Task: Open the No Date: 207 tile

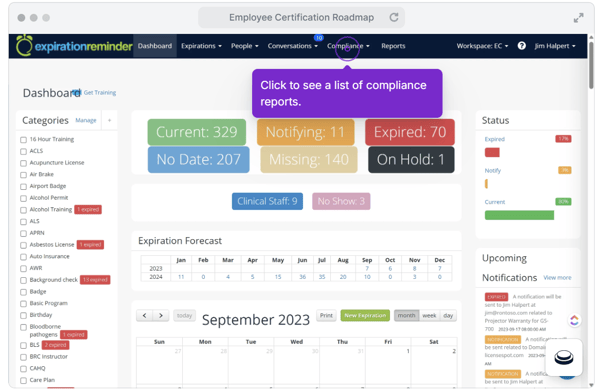Action: tap(199, 160)
